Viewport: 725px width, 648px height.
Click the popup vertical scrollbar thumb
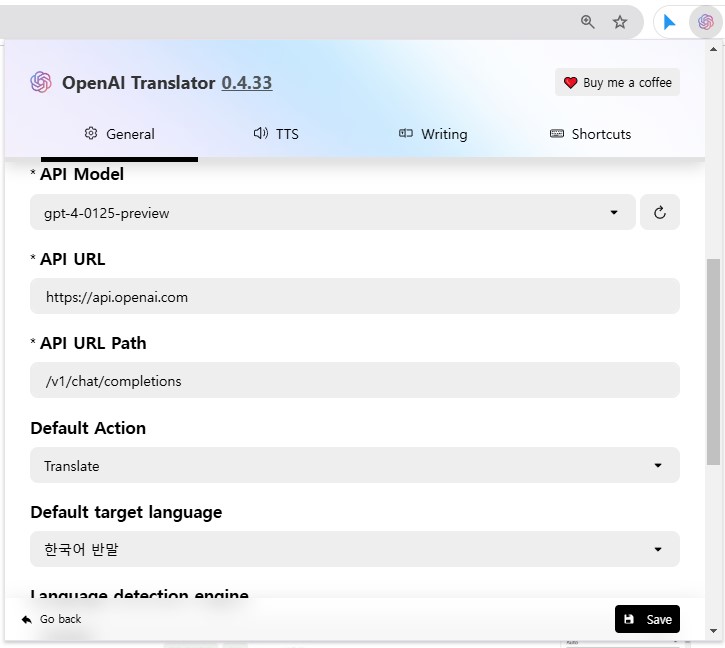713,362
